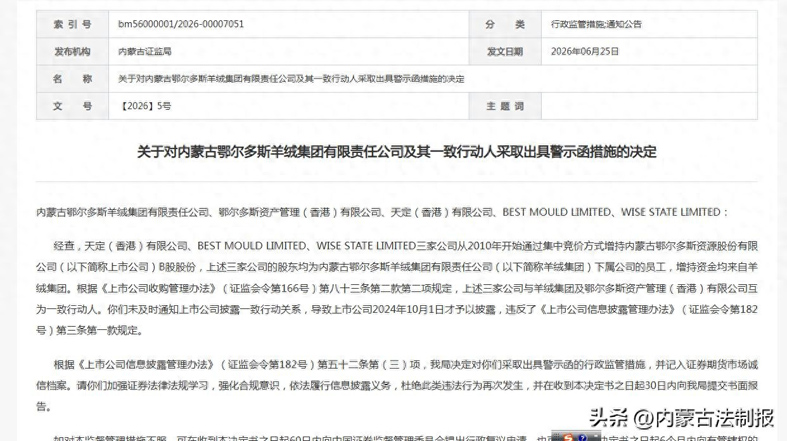This screenshot has width=787, height=441.
Task: Click the bold document headline 关于对内蒙古鄂尔多斯羊绒集团
Action: (397, 152)
